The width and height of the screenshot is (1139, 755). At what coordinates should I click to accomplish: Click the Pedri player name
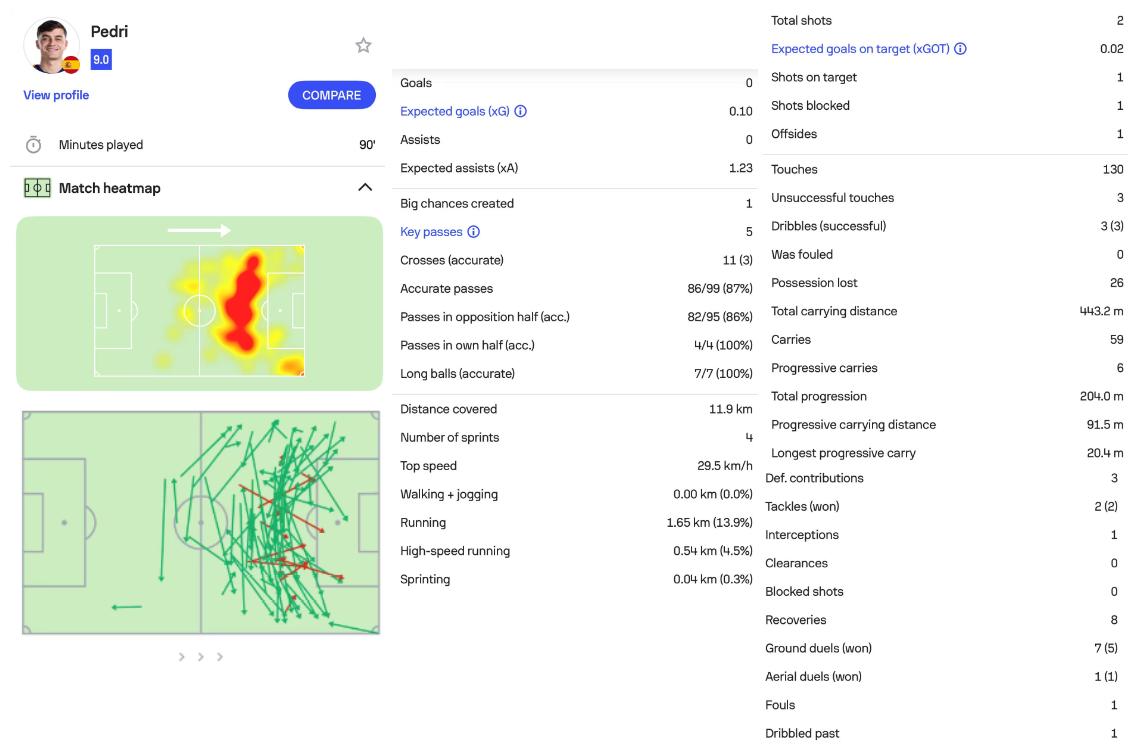click(x=110, y=32)
